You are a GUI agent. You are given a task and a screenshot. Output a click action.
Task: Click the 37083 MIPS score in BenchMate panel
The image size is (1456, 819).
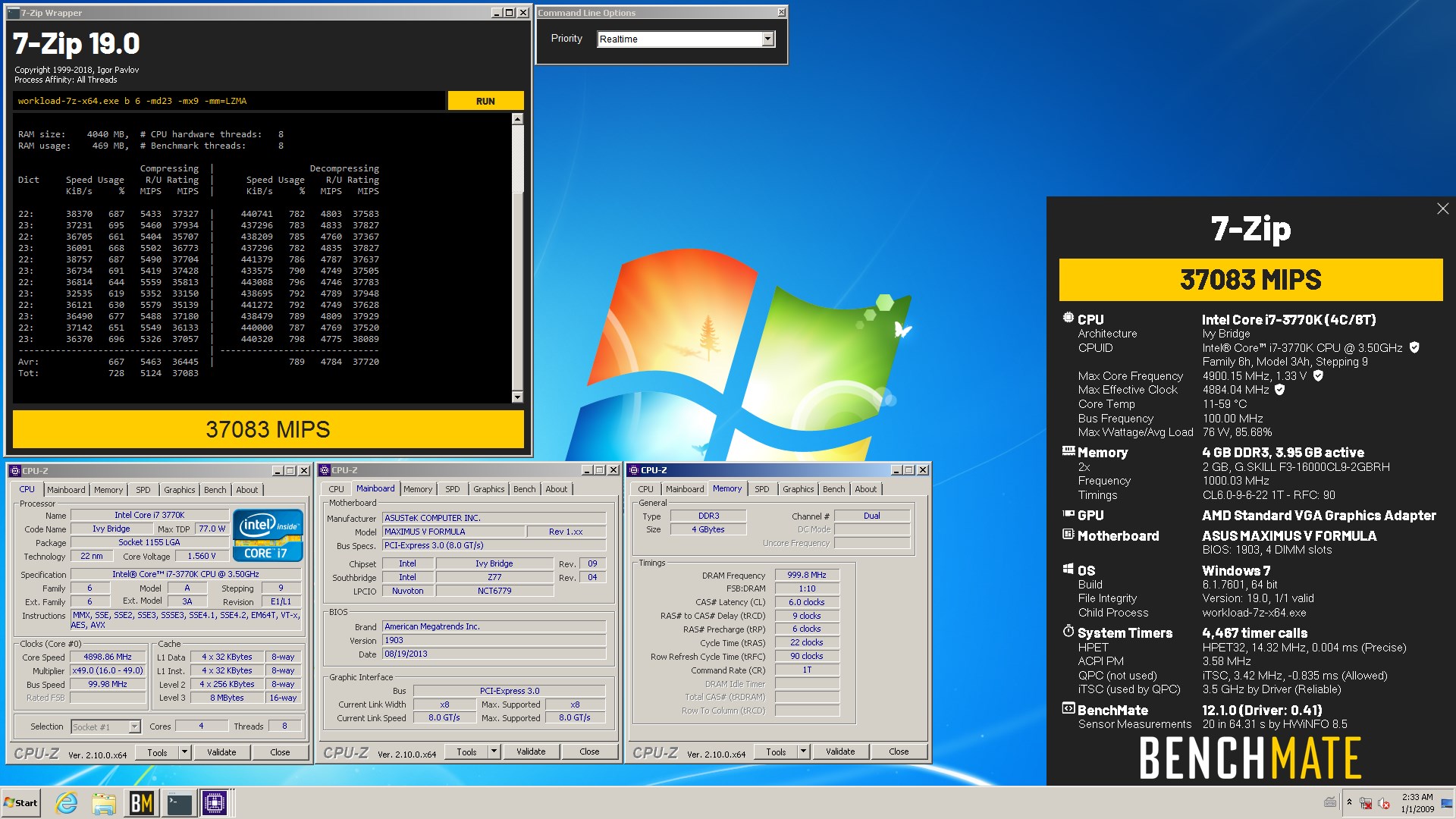coord(1250,280)
